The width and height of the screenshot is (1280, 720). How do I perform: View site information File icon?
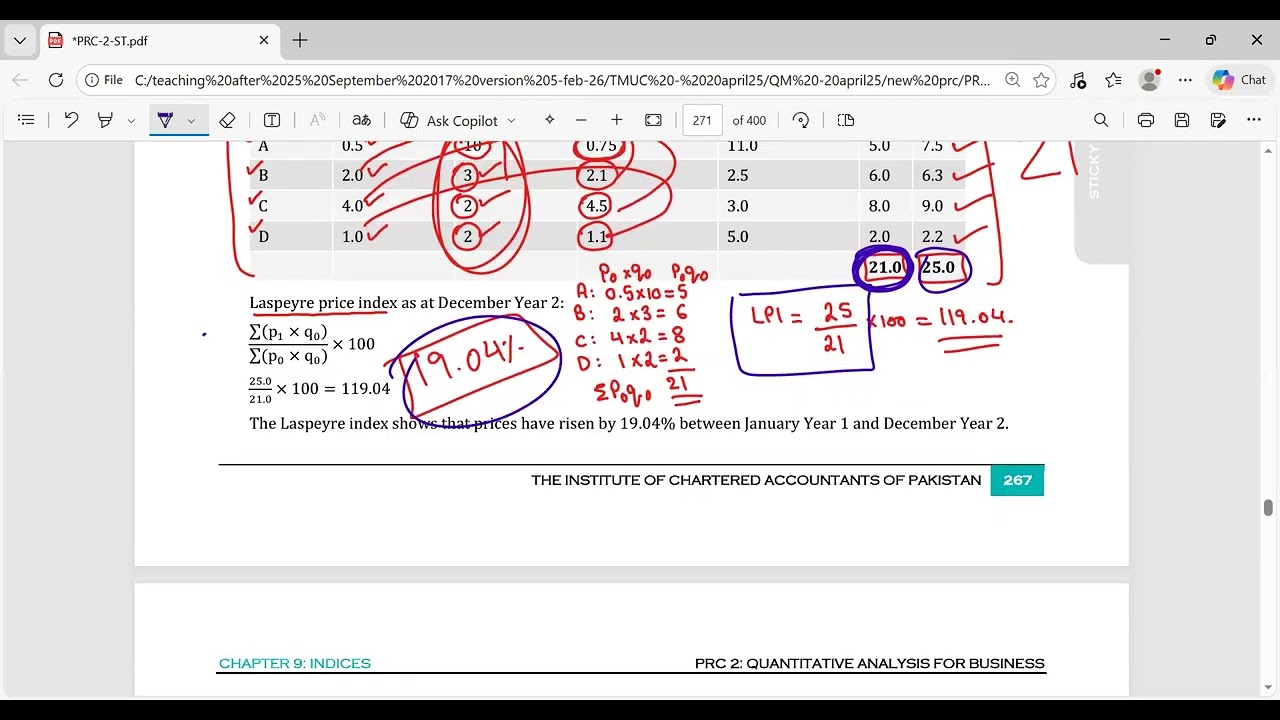(104, 80)
